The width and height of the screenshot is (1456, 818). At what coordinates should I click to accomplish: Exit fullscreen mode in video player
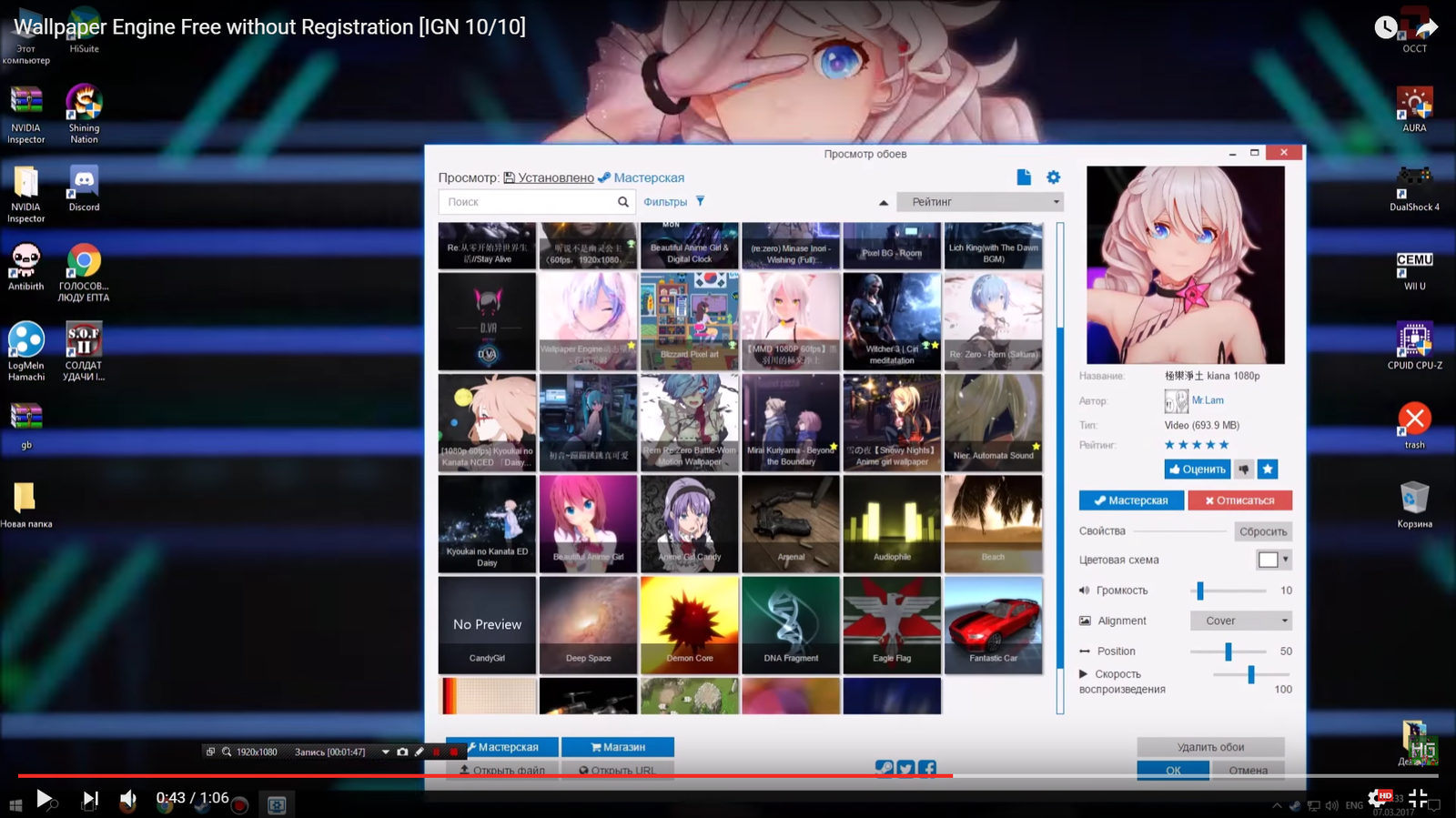pos(1418,799)
